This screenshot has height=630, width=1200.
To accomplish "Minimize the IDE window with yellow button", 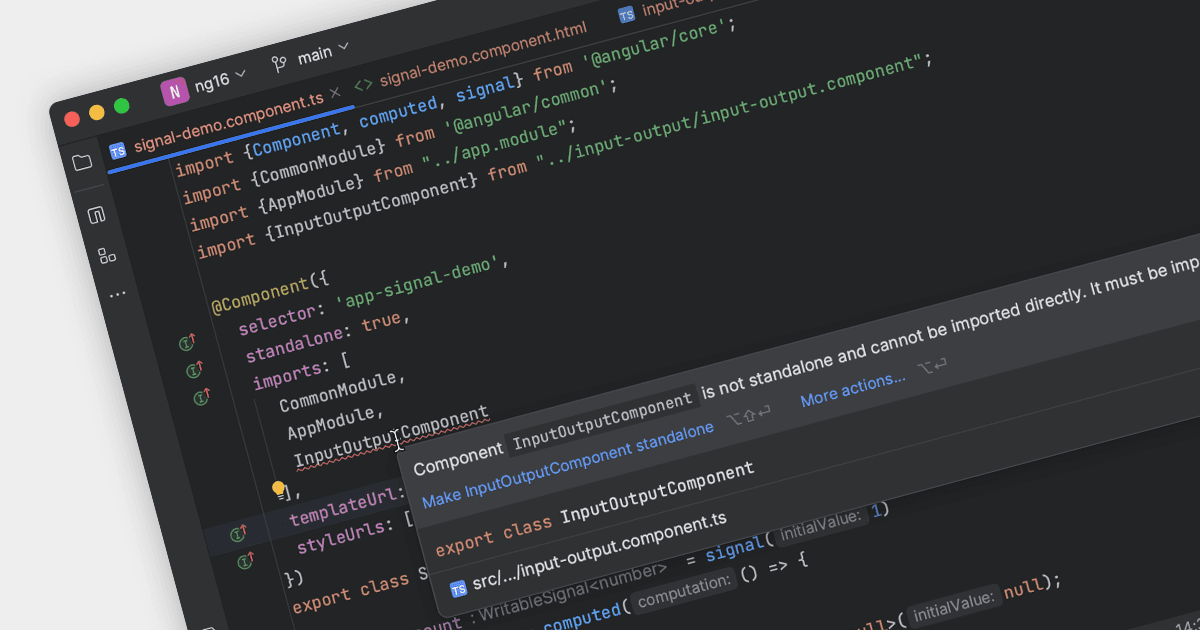I will click(x=97, y=112).
